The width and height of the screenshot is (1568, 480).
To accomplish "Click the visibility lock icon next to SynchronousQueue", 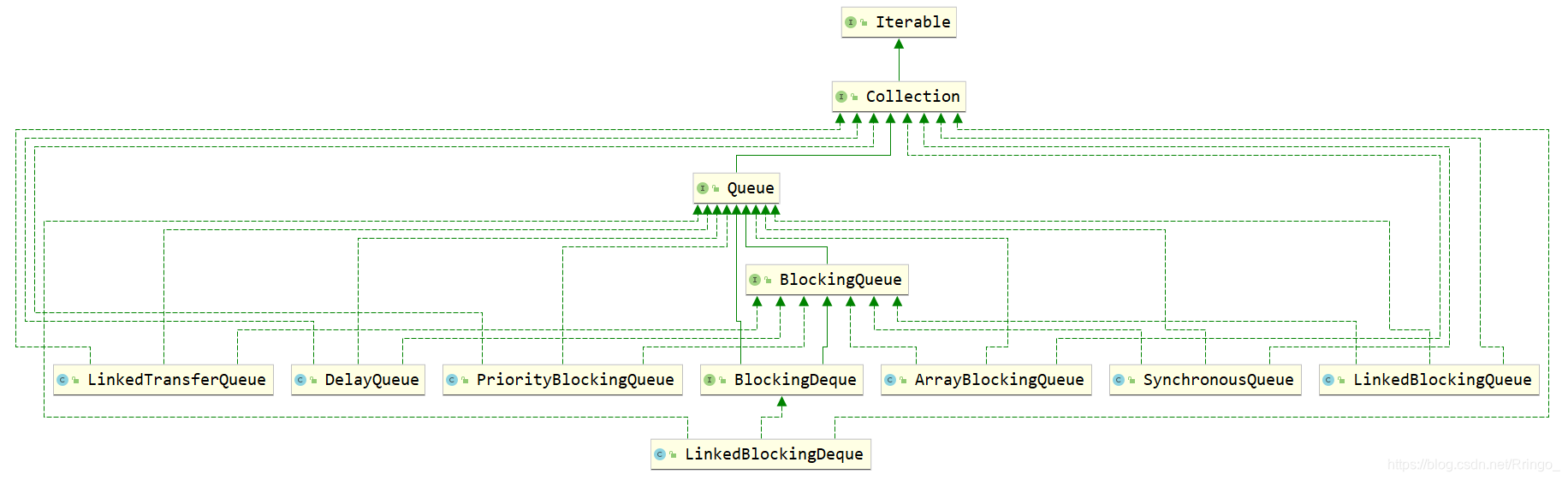I will pyautogui.click(x=1131, y=381).
